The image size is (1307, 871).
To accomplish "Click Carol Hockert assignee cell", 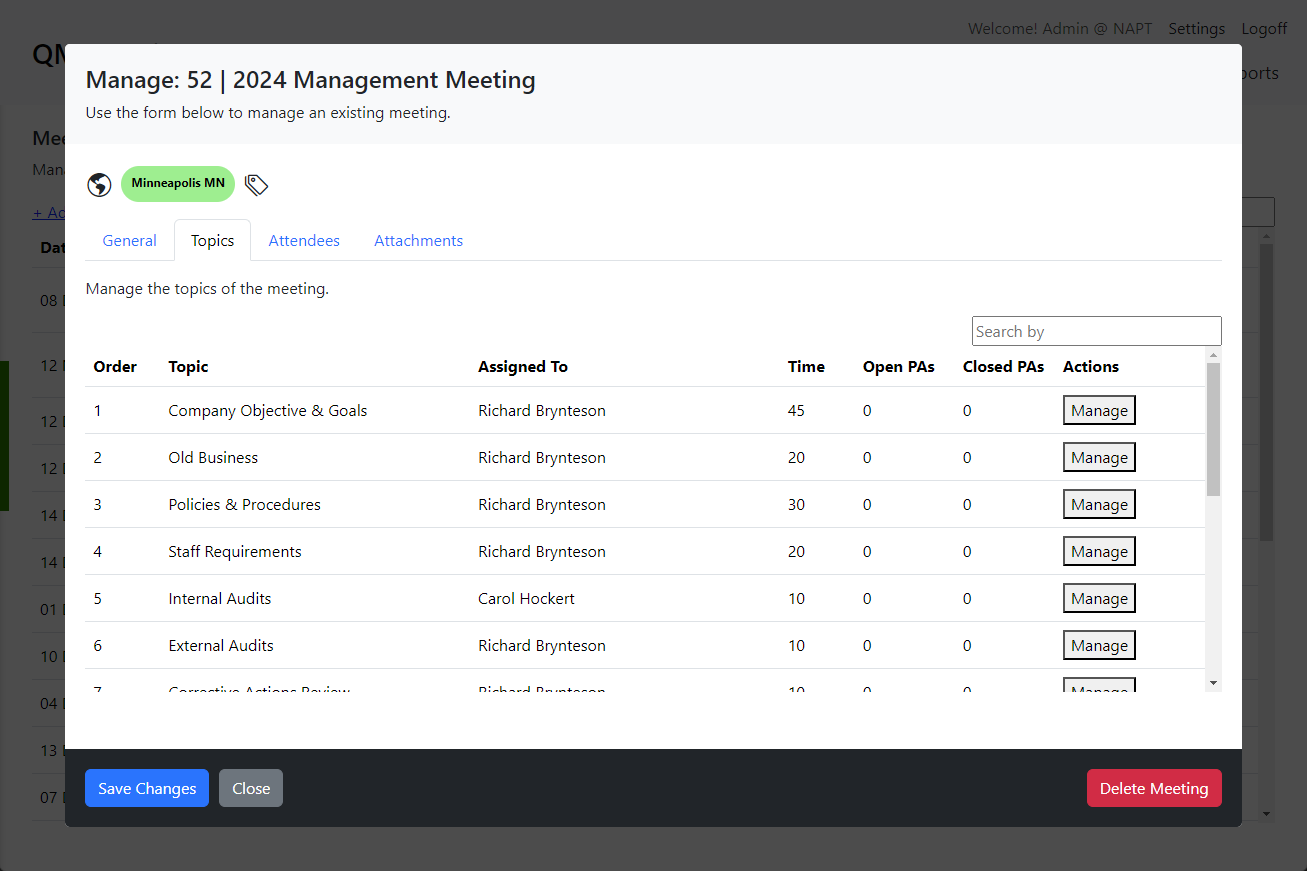I will tap(526, 599).
